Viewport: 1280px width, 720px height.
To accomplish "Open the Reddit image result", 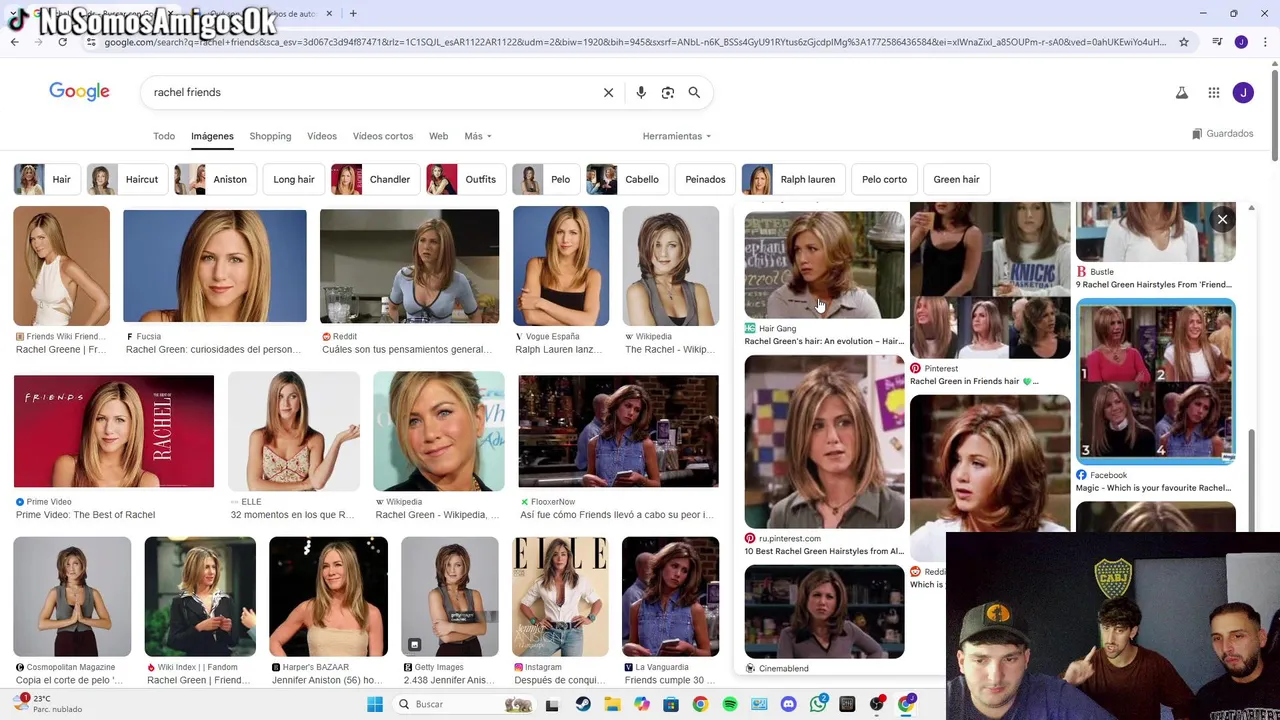I will 409,266.
